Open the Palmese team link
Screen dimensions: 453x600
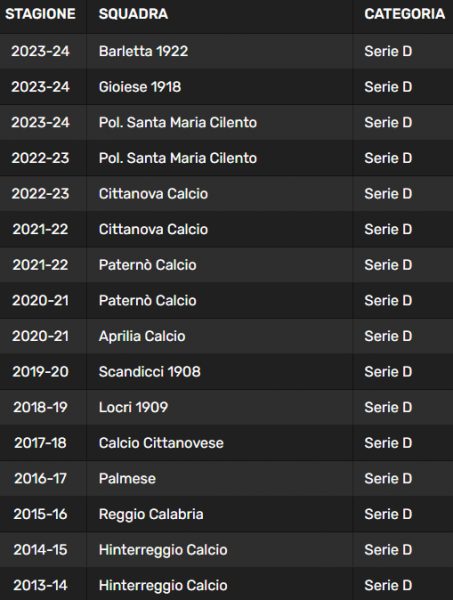click(x=127, y=478)
